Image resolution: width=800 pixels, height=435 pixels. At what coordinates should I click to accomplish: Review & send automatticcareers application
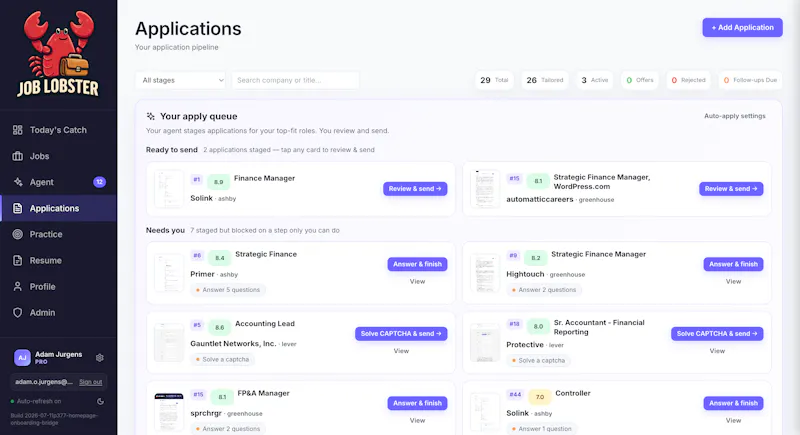click(x=731, y=189)
